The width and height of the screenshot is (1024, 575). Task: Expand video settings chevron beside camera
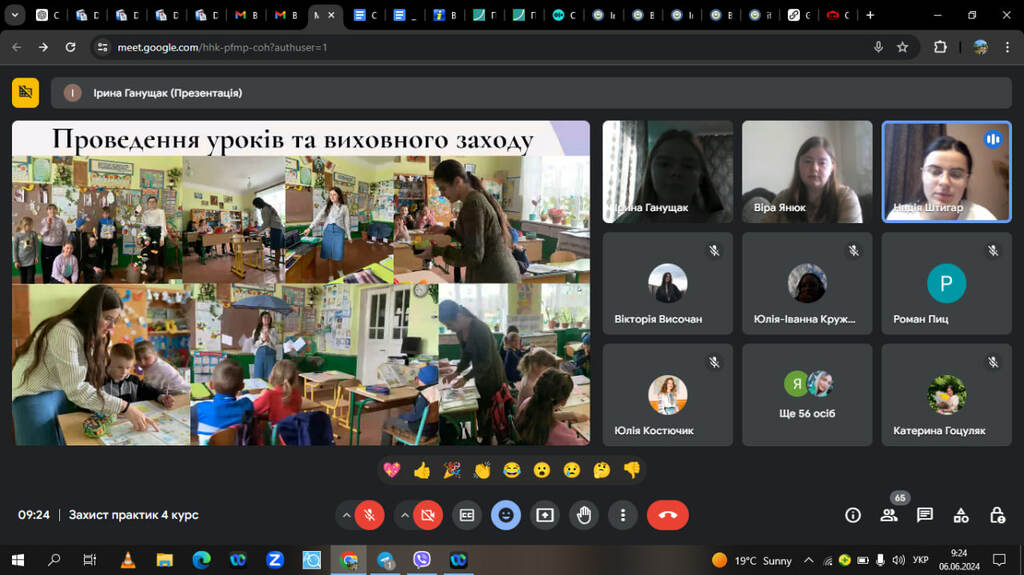point(404,515)
